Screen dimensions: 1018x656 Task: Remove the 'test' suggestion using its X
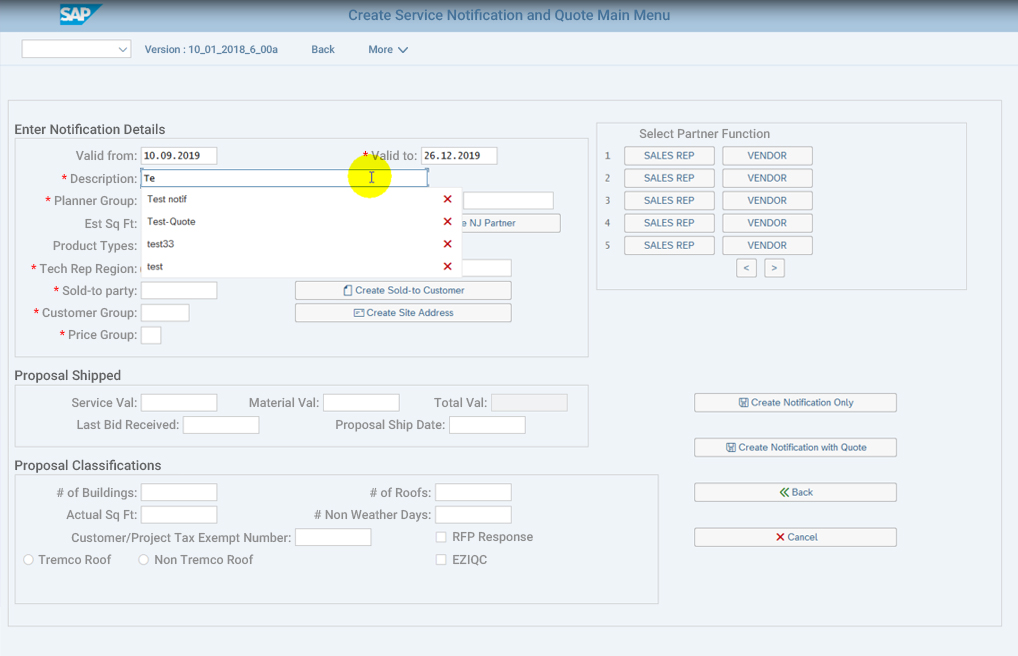point(447,267)
